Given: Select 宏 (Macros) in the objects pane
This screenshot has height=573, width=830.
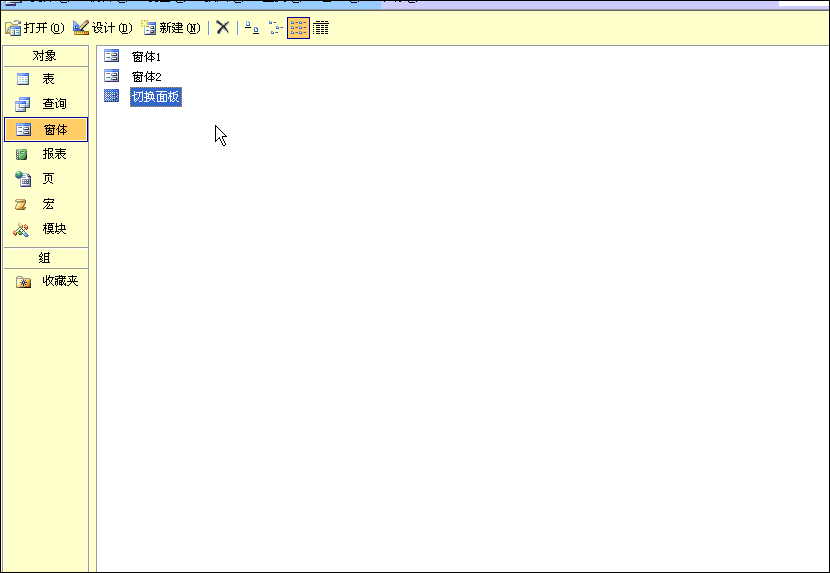Looking at the screenshot, I should tap(46, 204).
